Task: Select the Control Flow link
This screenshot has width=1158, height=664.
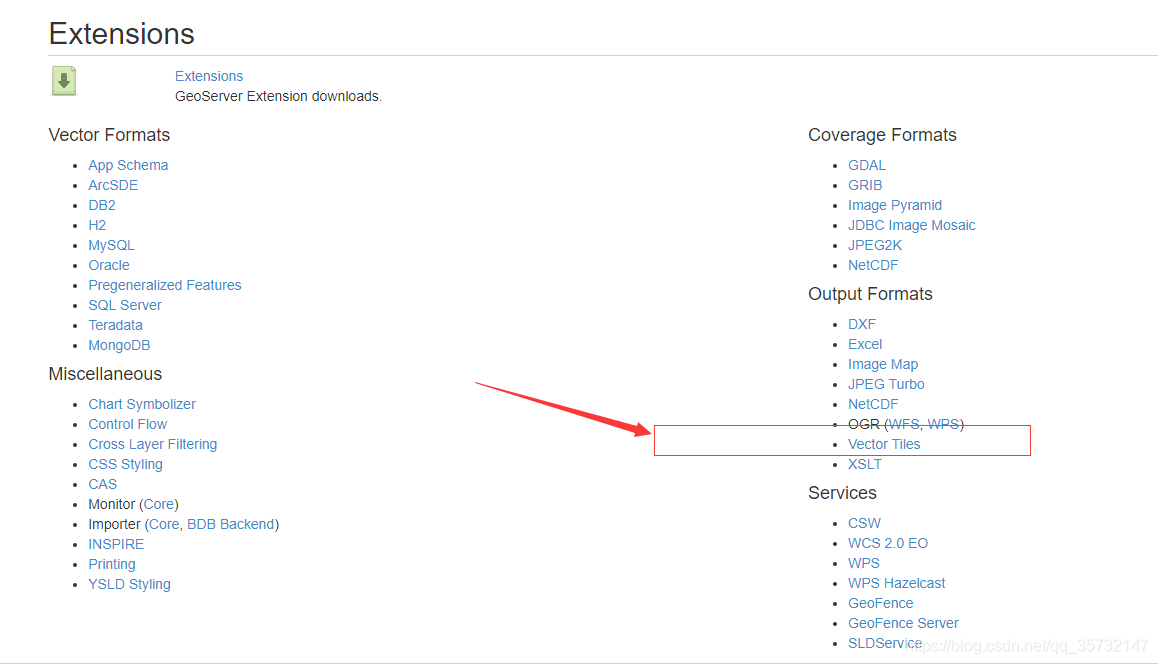Action: pyautogui.click(x=128, y=424)
